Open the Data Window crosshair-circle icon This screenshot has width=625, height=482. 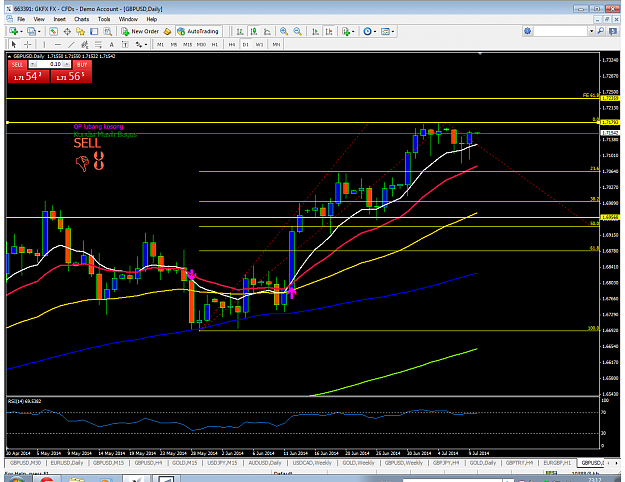point(67,31)
